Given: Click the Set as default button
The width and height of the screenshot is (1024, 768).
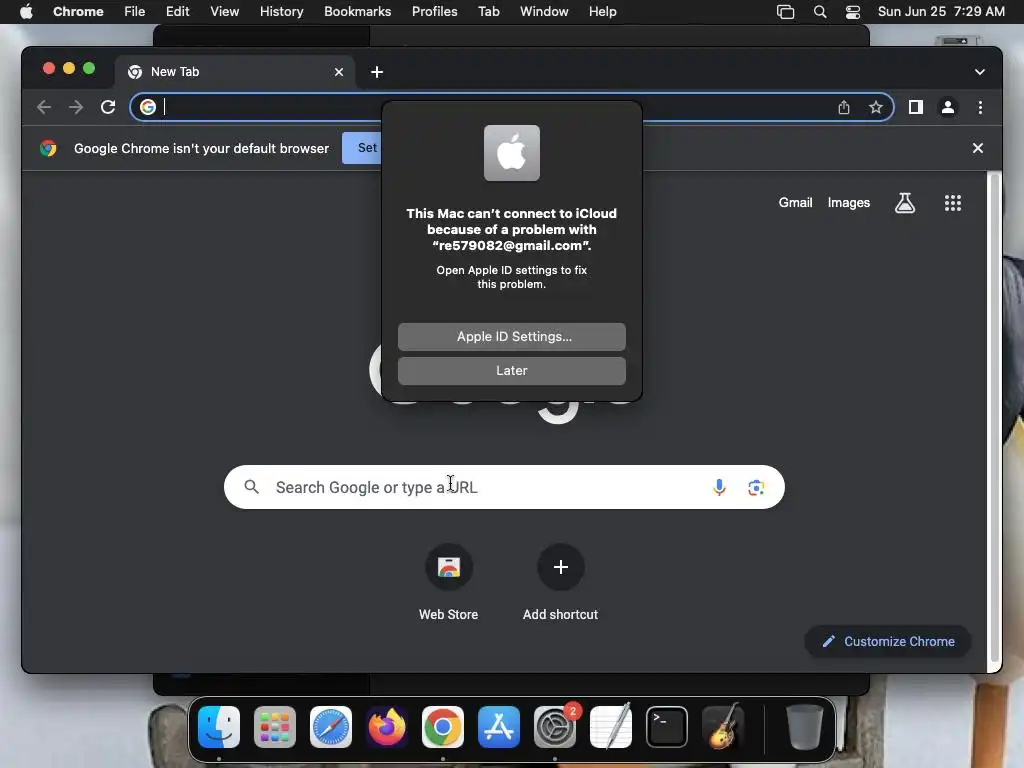Looking at the screenshot, I should pos(362,148).
